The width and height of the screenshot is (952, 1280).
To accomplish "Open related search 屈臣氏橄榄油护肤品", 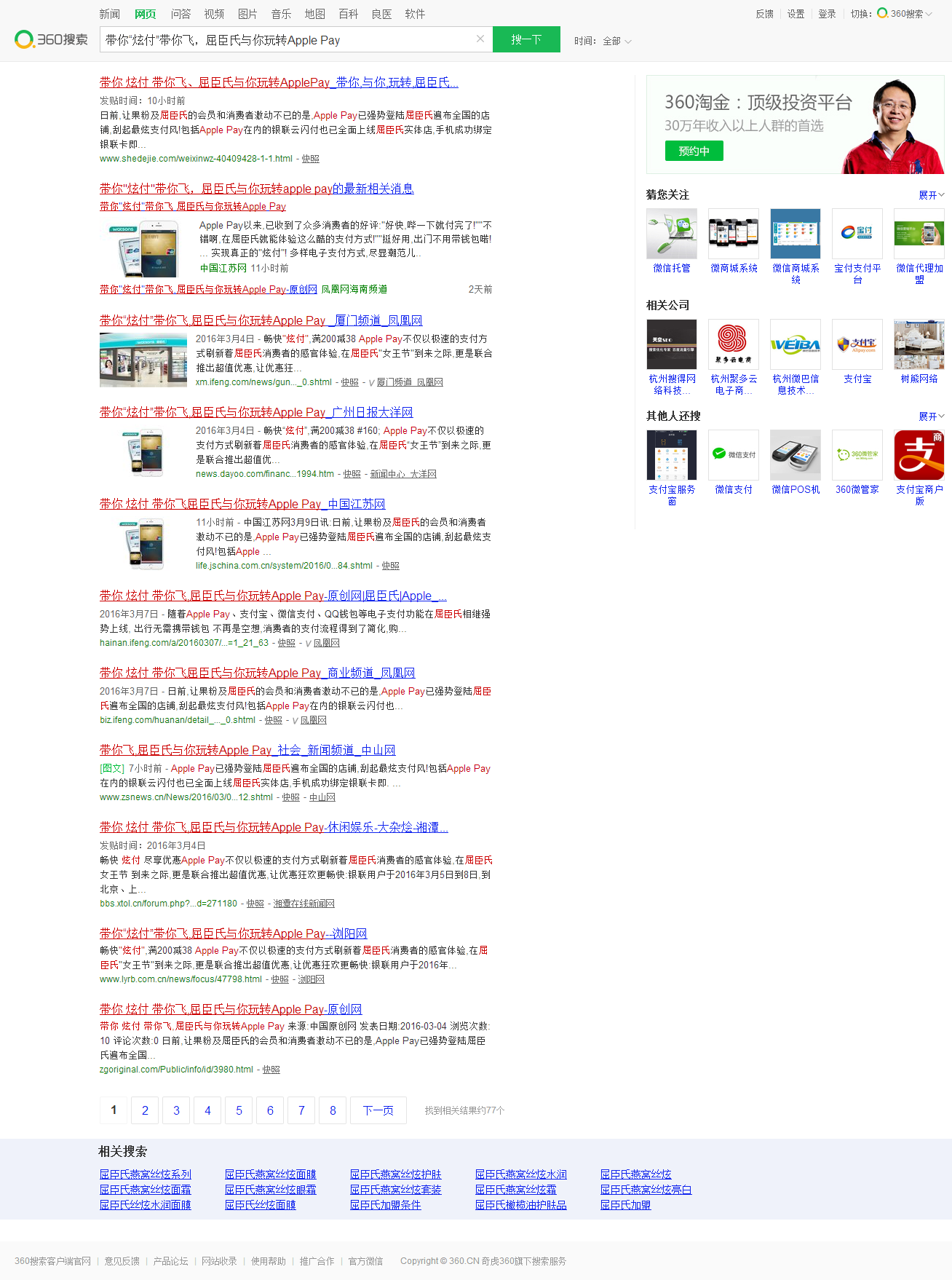I will click(521, 1205).
